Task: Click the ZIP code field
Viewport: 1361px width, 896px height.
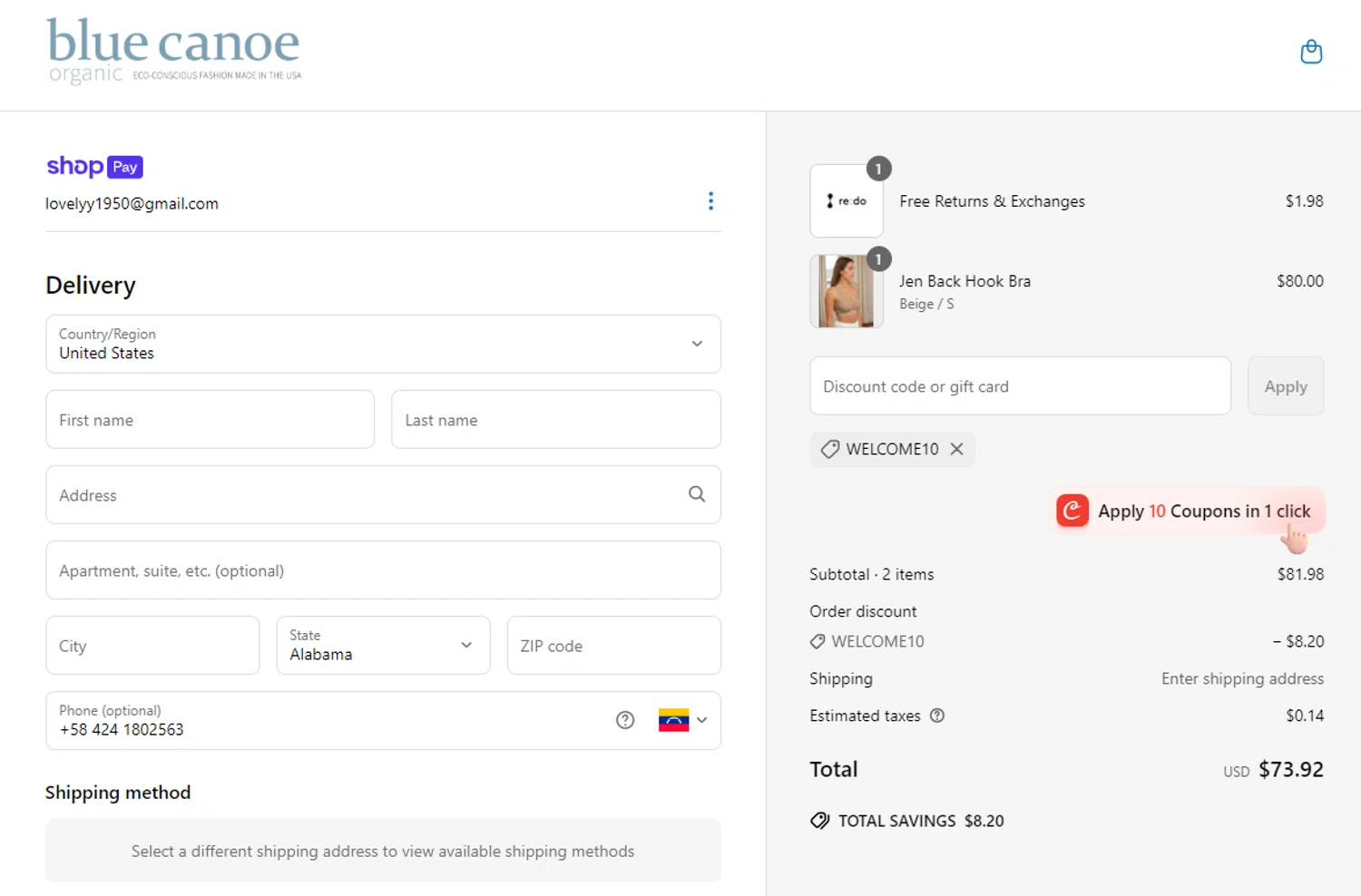Action: 614,646
